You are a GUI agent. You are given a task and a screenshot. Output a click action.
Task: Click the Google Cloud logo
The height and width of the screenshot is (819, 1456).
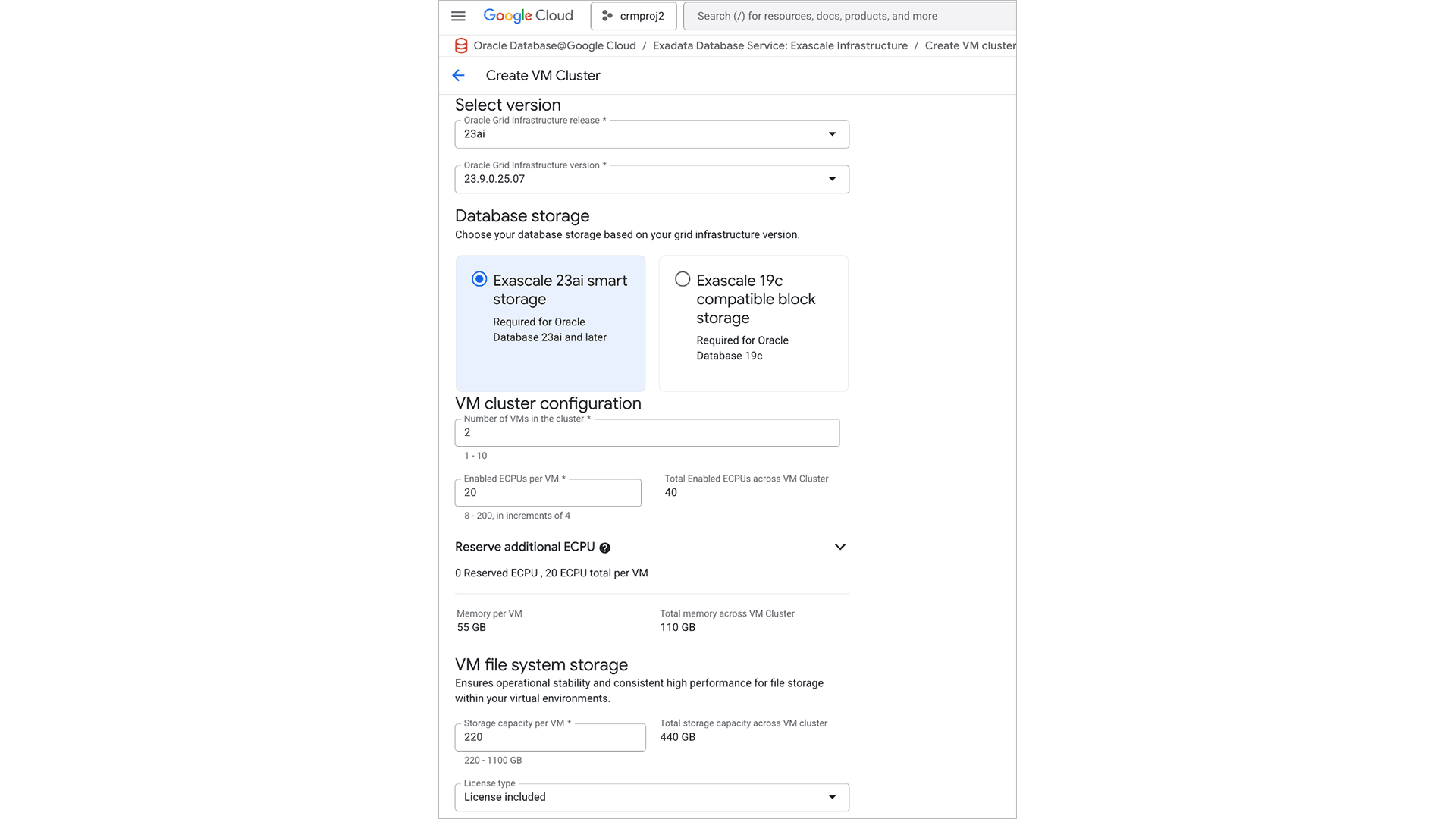pos(528,15)
